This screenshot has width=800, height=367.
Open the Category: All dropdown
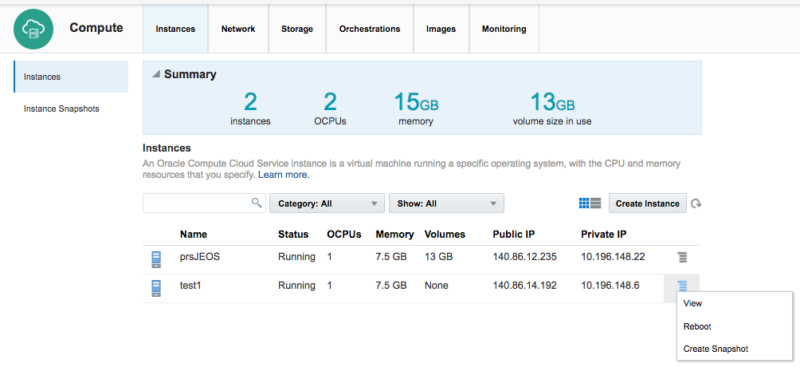(327, 203)
